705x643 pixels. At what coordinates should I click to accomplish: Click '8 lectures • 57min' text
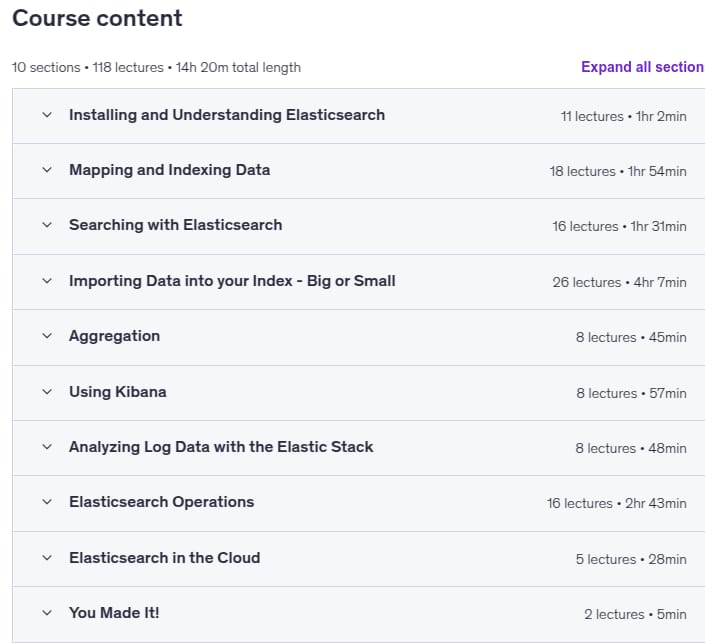[631, 393]
